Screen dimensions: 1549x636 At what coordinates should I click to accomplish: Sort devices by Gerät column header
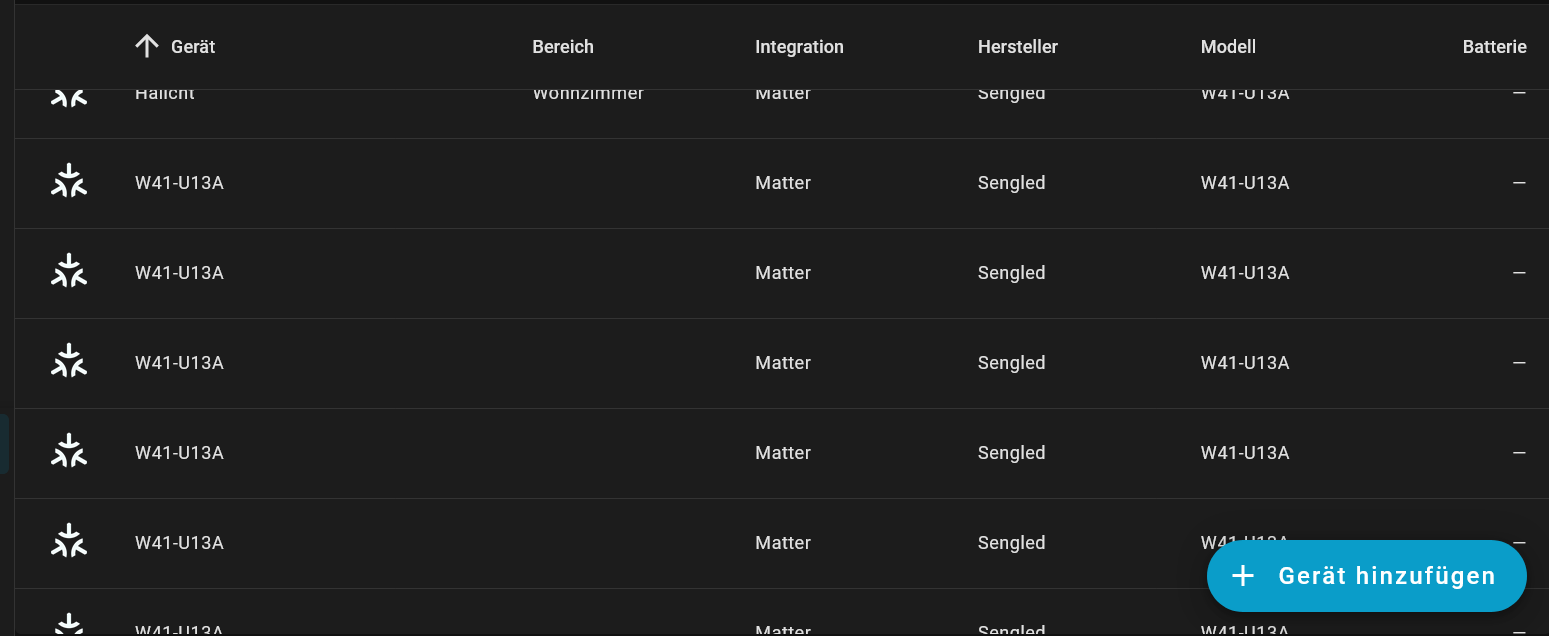click(193, 47)
